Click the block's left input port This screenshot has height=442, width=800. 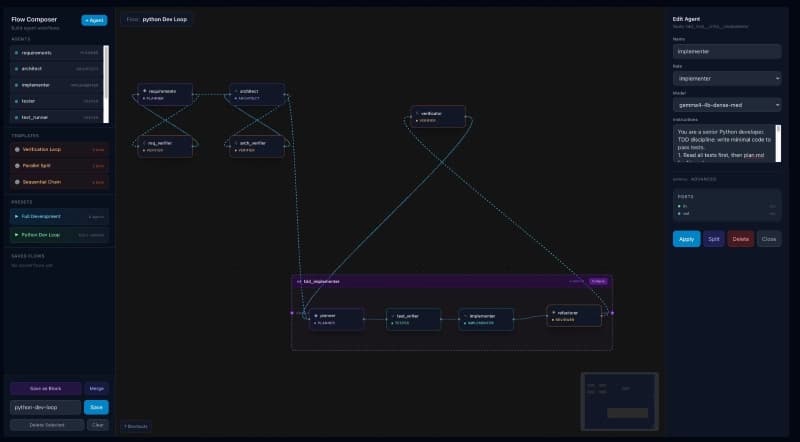click(x=292, y=313)
